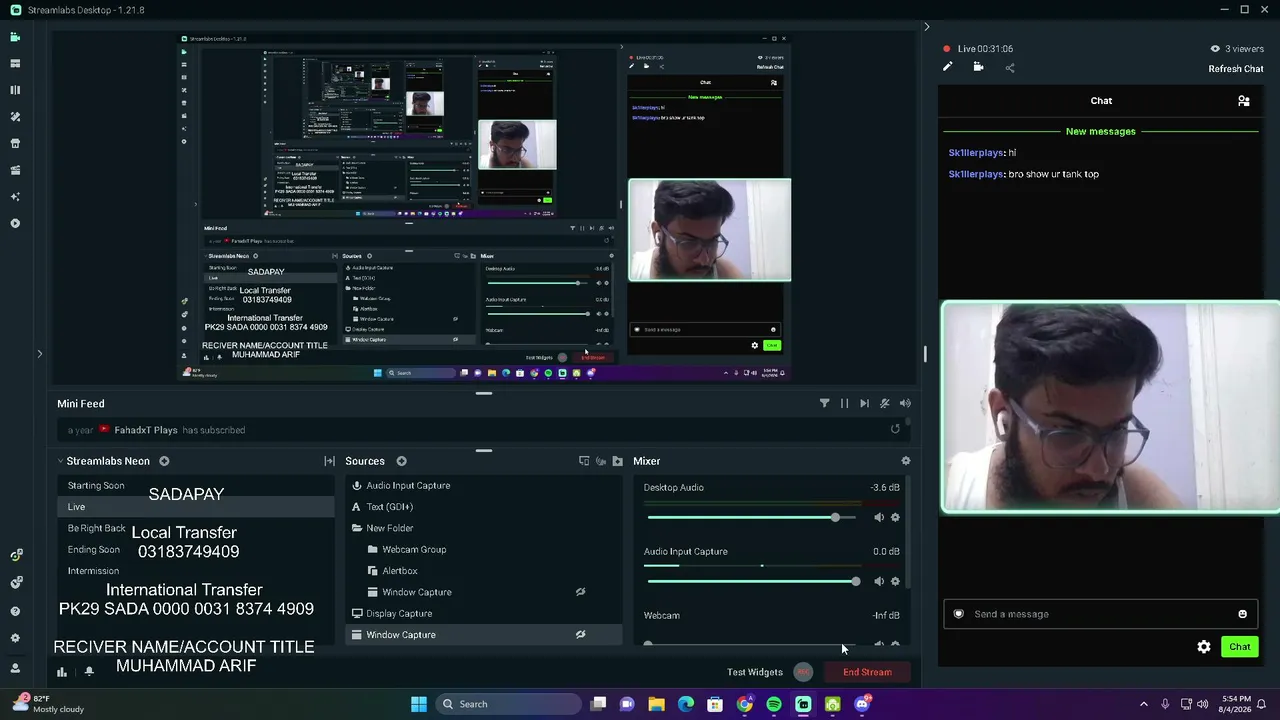Open the storefront App Store icon in the sidebar
Screen dimensions: 1280x720
click(x=15, y=143)
